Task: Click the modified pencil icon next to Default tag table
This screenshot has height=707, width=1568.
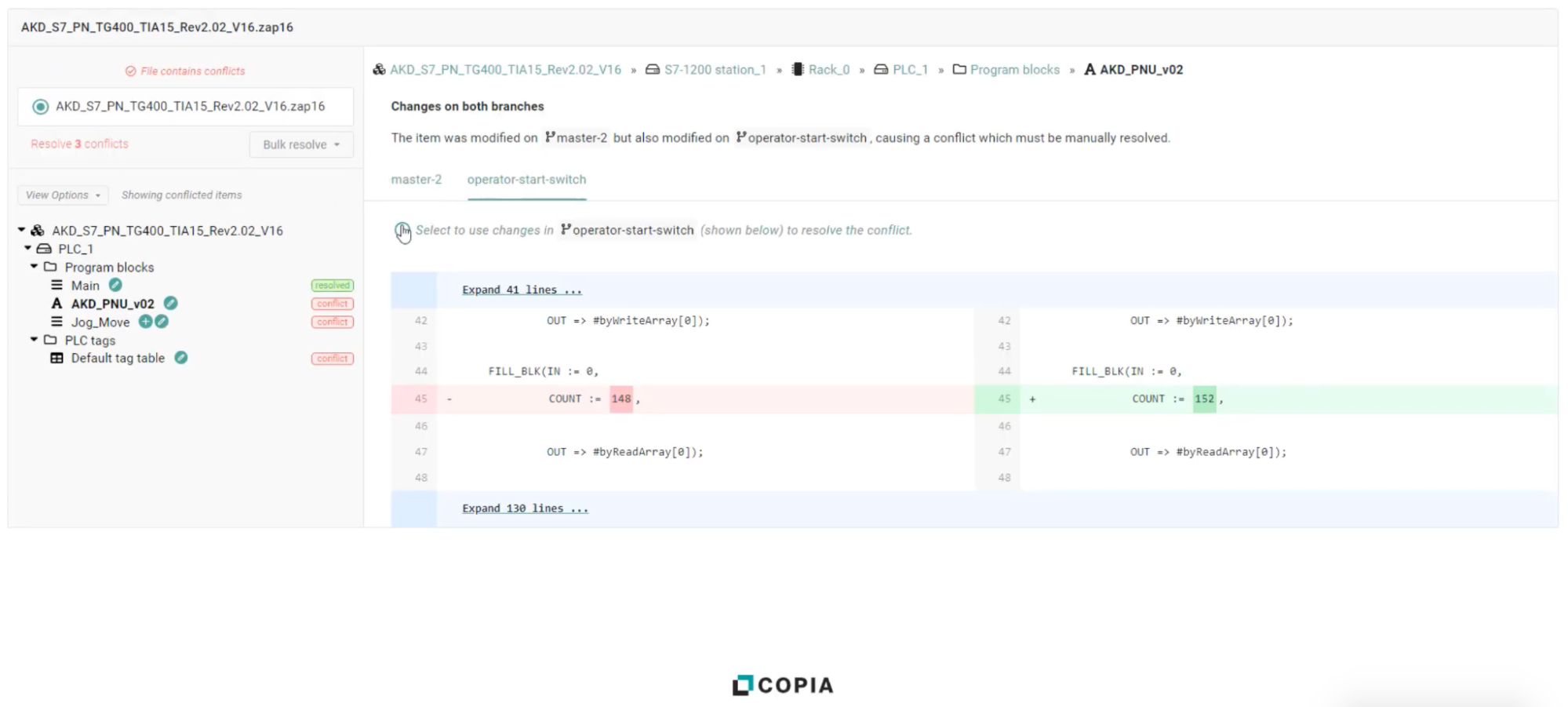Action: (180, 357)
